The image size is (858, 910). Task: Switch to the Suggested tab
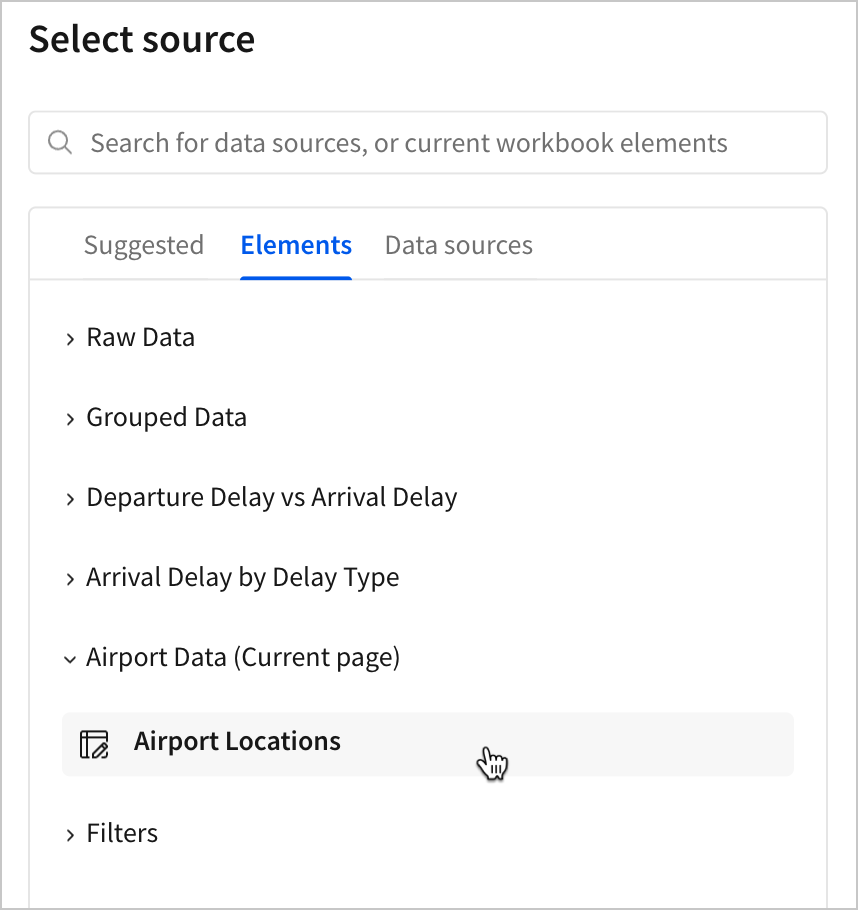[144, 245]
